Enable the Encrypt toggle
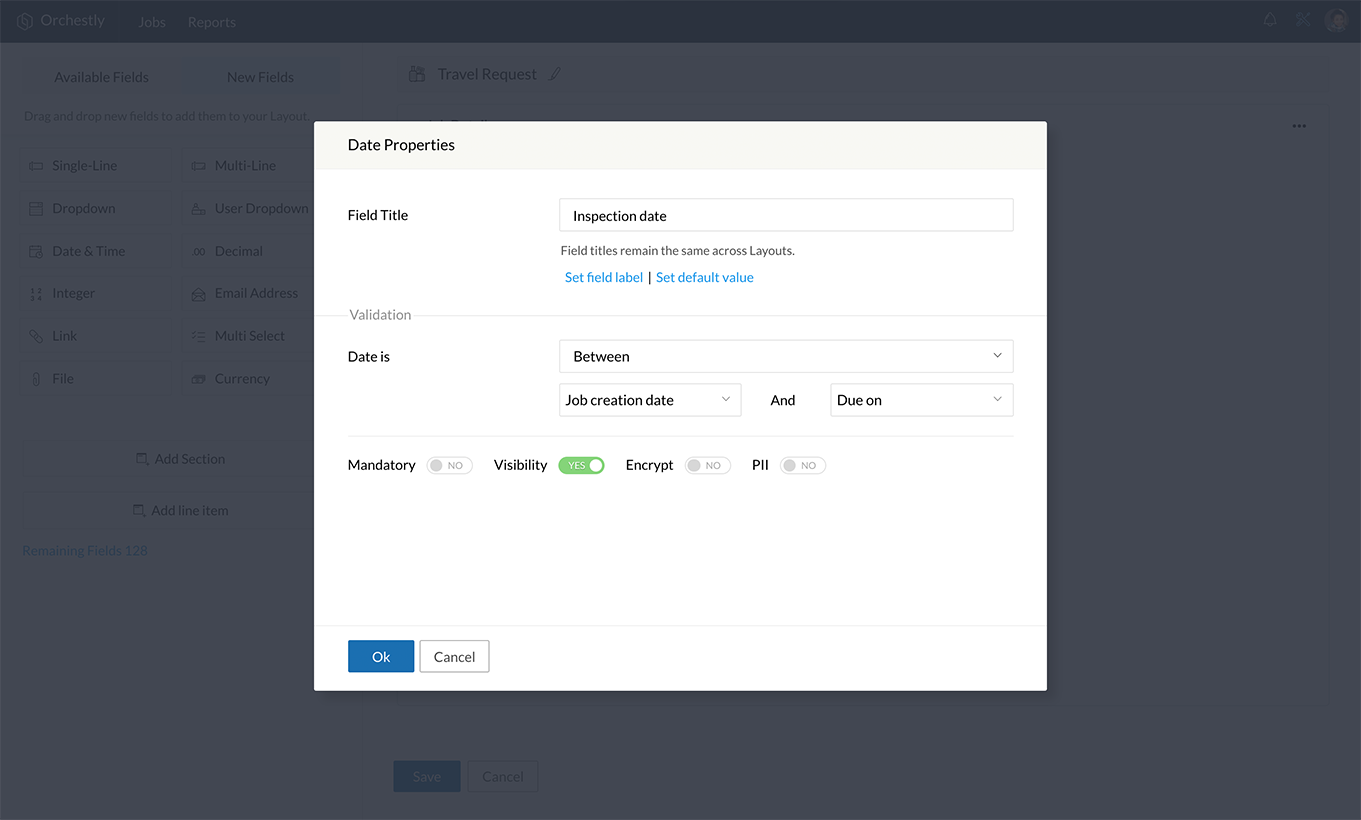 (707, 465)
